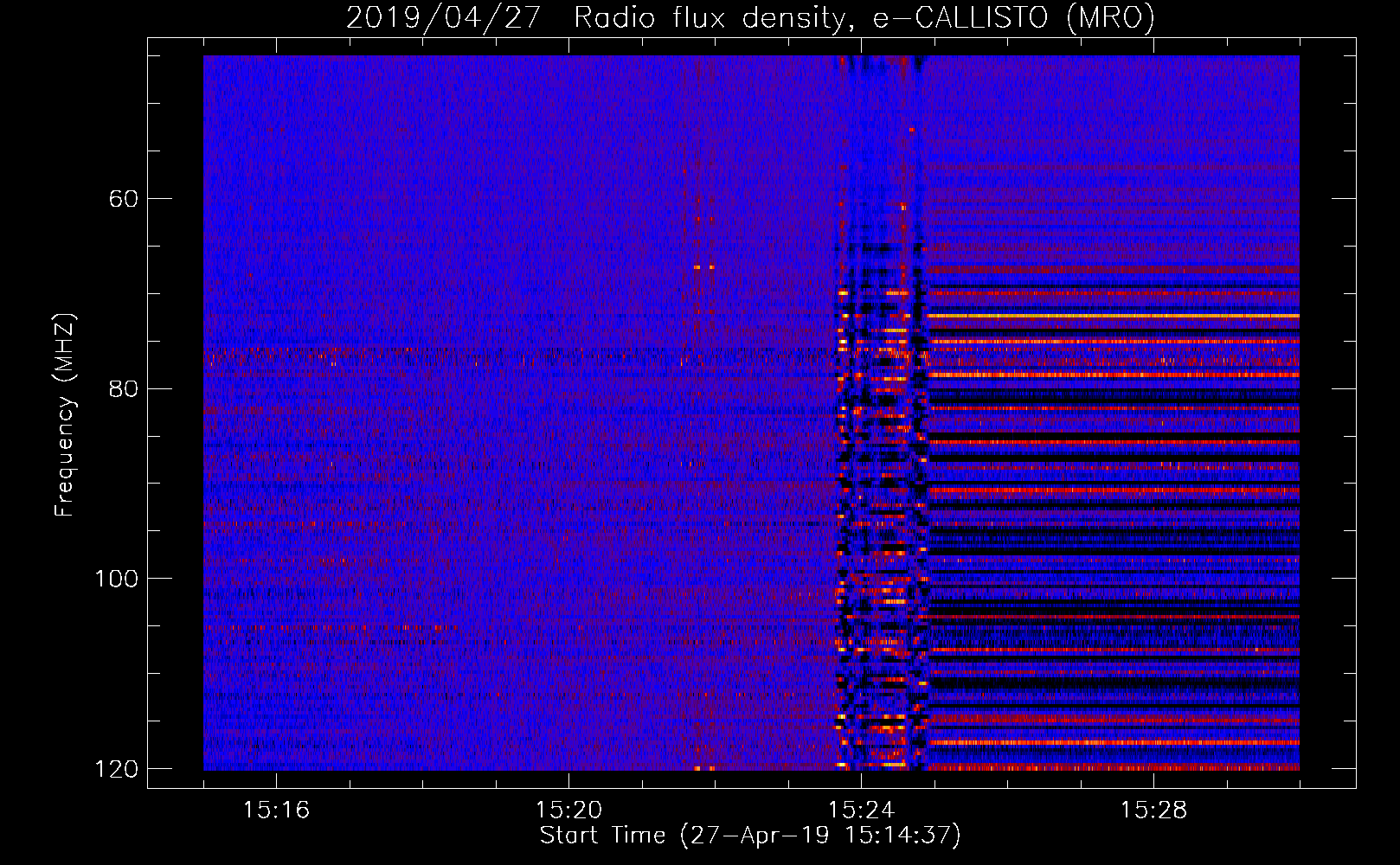This screenshot has width=1400, height=865.
Task: Click the 120 frequency tick label
Action: 117,769
